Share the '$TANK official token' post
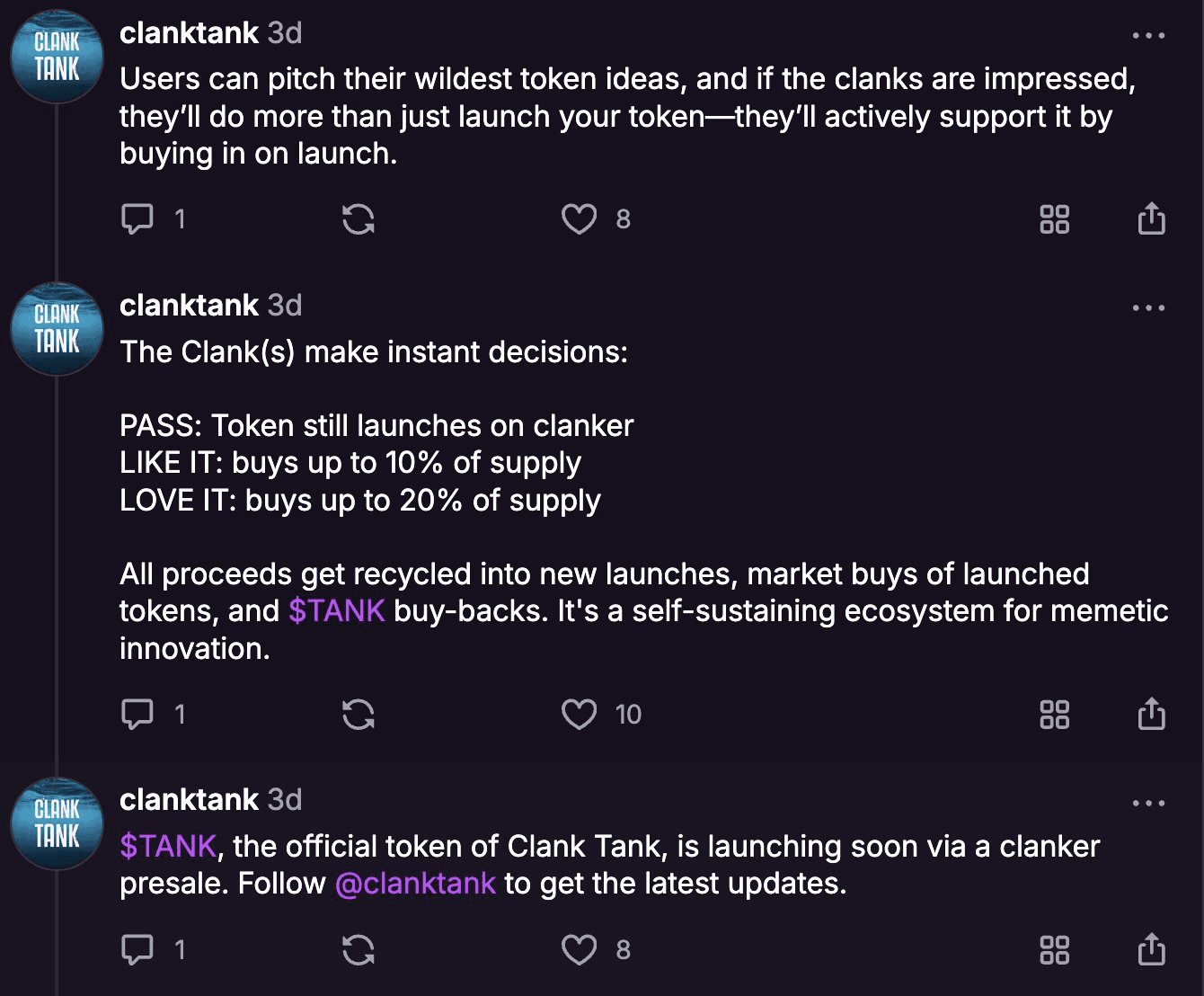 [x=1151, y=949]
